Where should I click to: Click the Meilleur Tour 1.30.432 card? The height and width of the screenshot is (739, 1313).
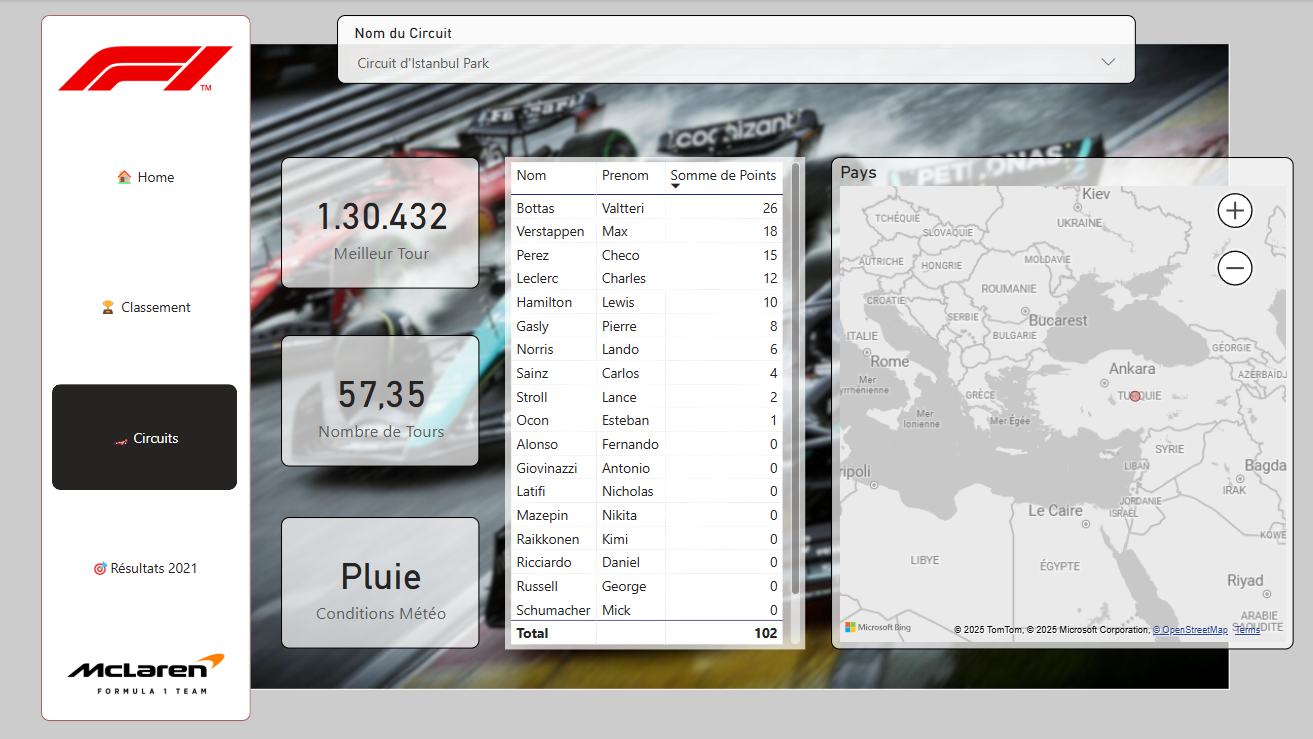380,223
